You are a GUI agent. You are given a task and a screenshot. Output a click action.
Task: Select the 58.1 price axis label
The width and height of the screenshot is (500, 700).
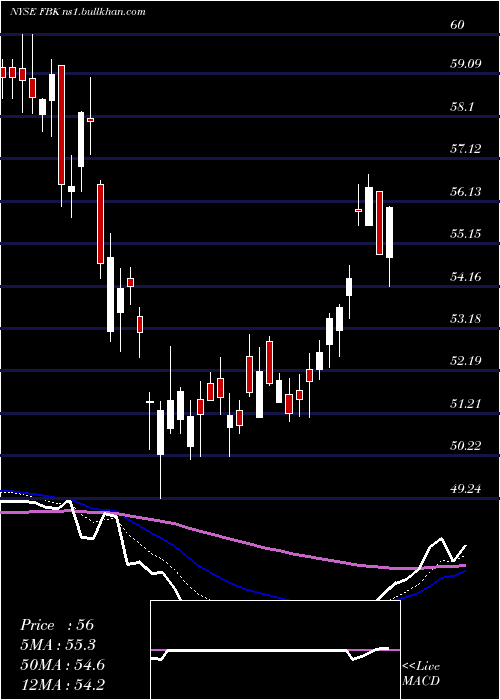point(462,107)
